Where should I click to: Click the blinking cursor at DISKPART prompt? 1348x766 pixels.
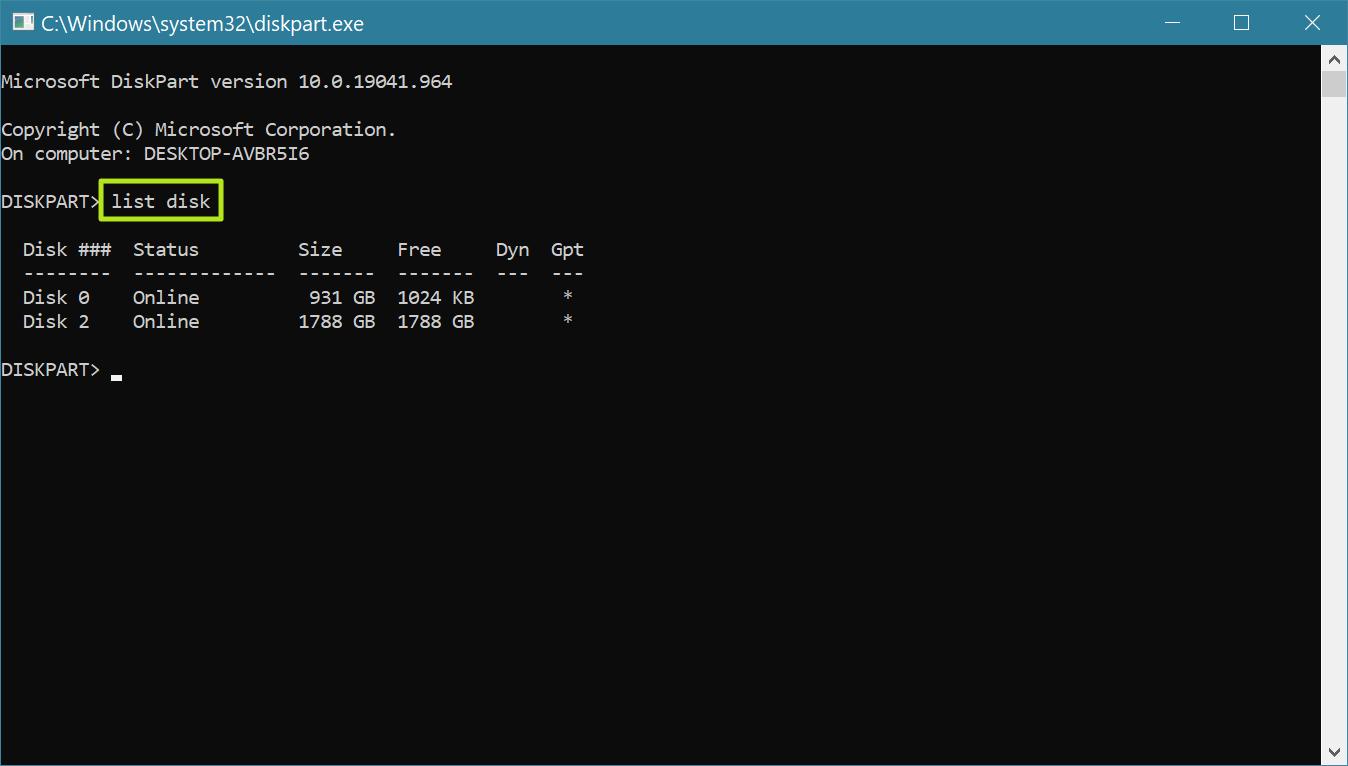click(115, 376)
